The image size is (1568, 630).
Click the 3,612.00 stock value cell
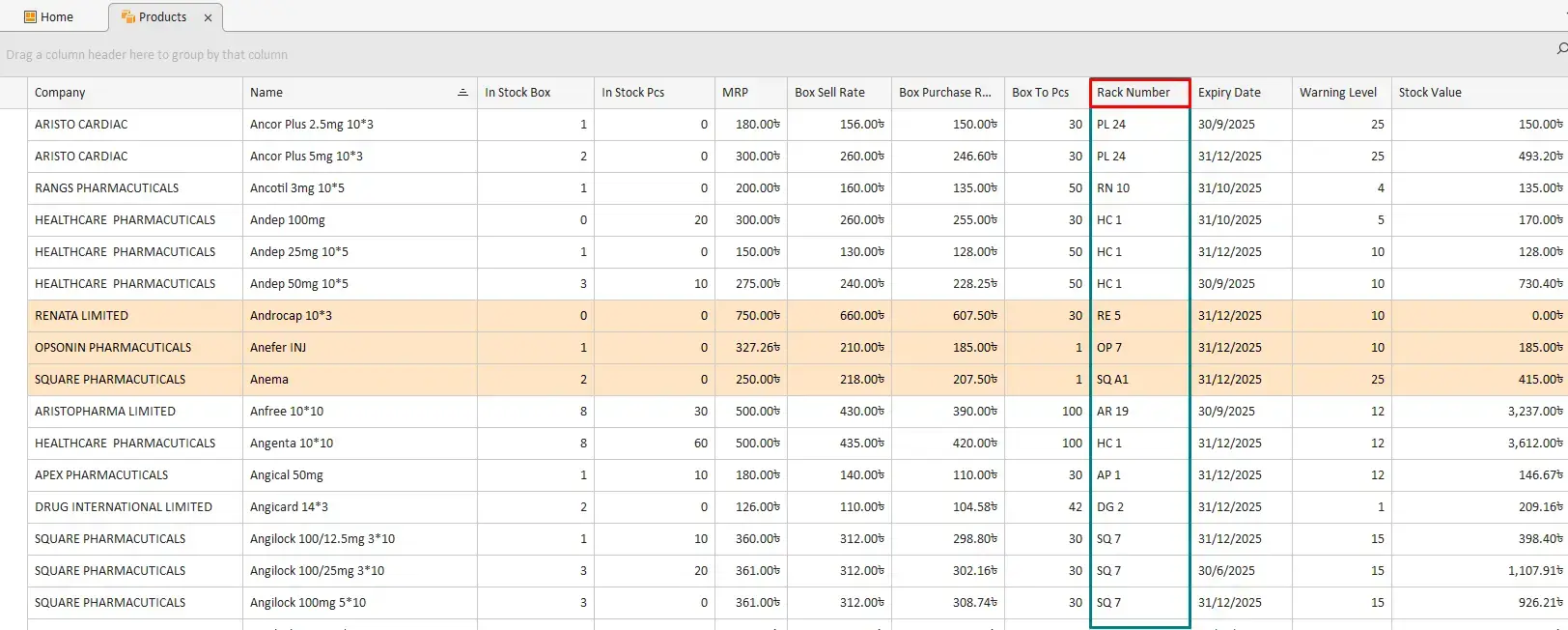click(x=1480, y=444)
